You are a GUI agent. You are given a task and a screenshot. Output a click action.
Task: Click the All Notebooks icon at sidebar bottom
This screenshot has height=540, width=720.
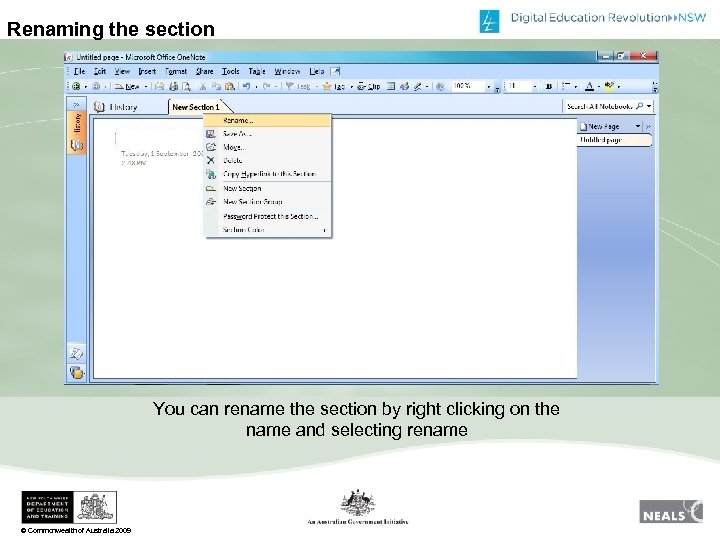[x=77, y=372]
